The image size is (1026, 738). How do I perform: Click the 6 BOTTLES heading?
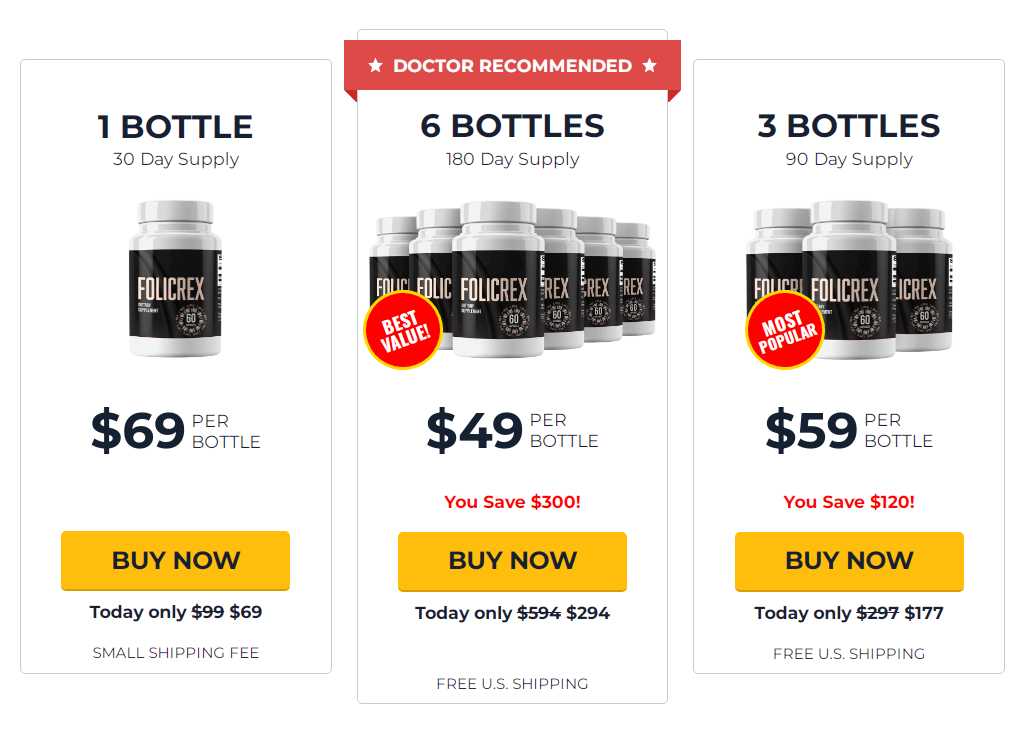tap(512, 126)
